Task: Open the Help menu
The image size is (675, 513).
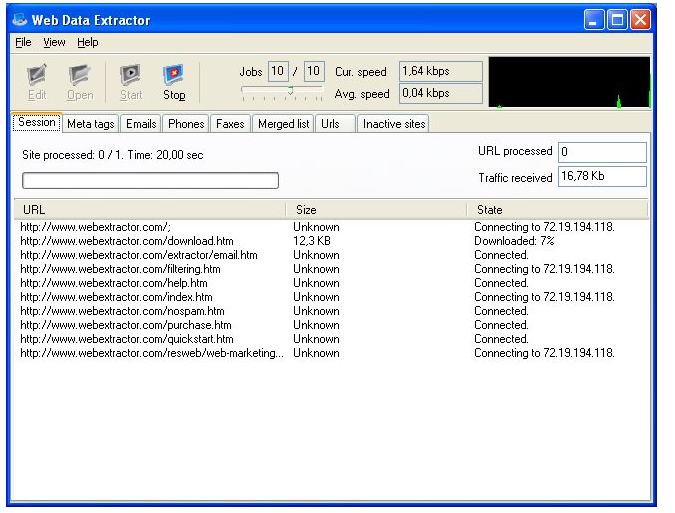Action: pos(87,42)
